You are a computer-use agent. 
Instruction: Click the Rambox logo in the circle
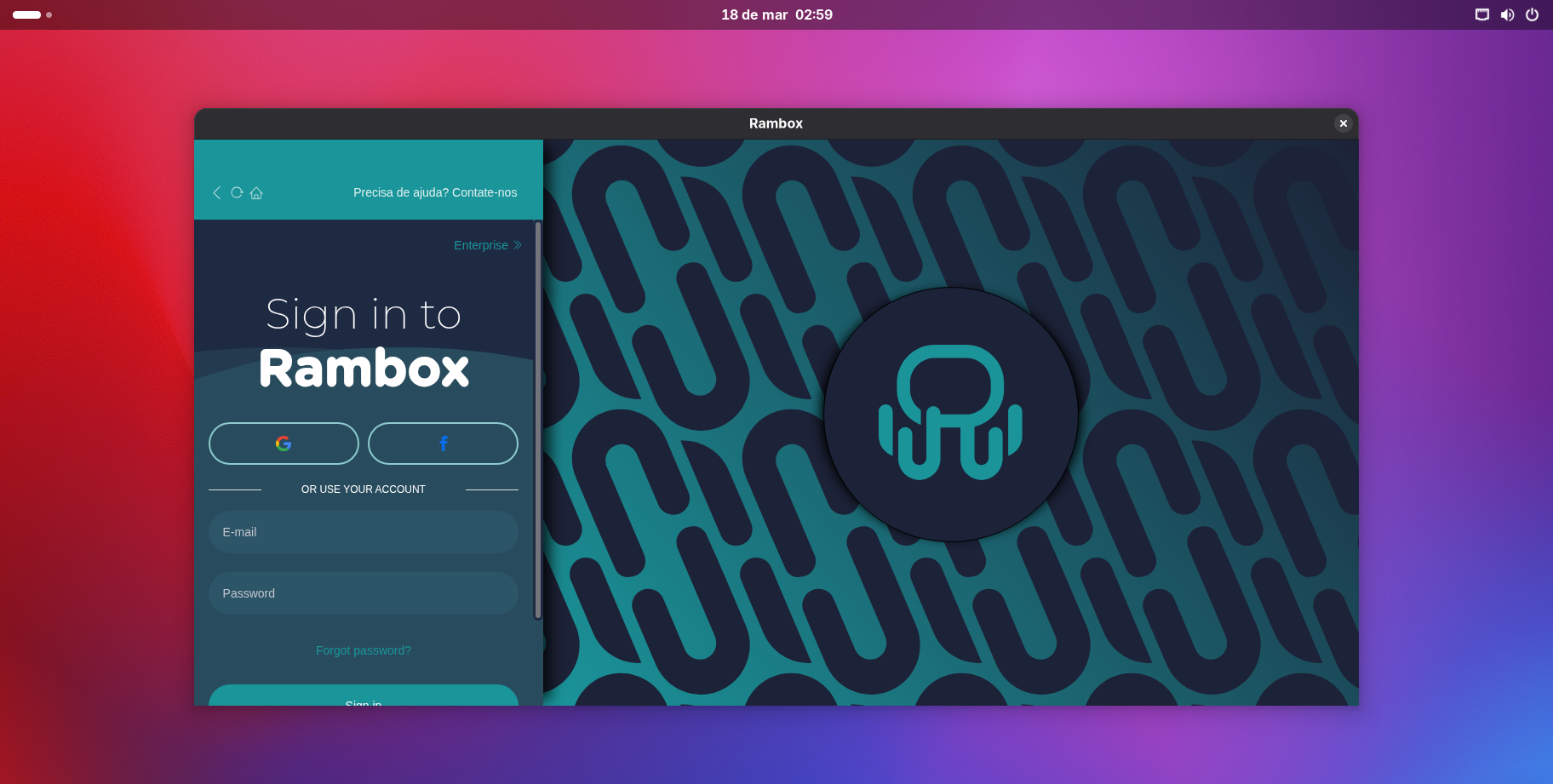click(x=950, y=414)
